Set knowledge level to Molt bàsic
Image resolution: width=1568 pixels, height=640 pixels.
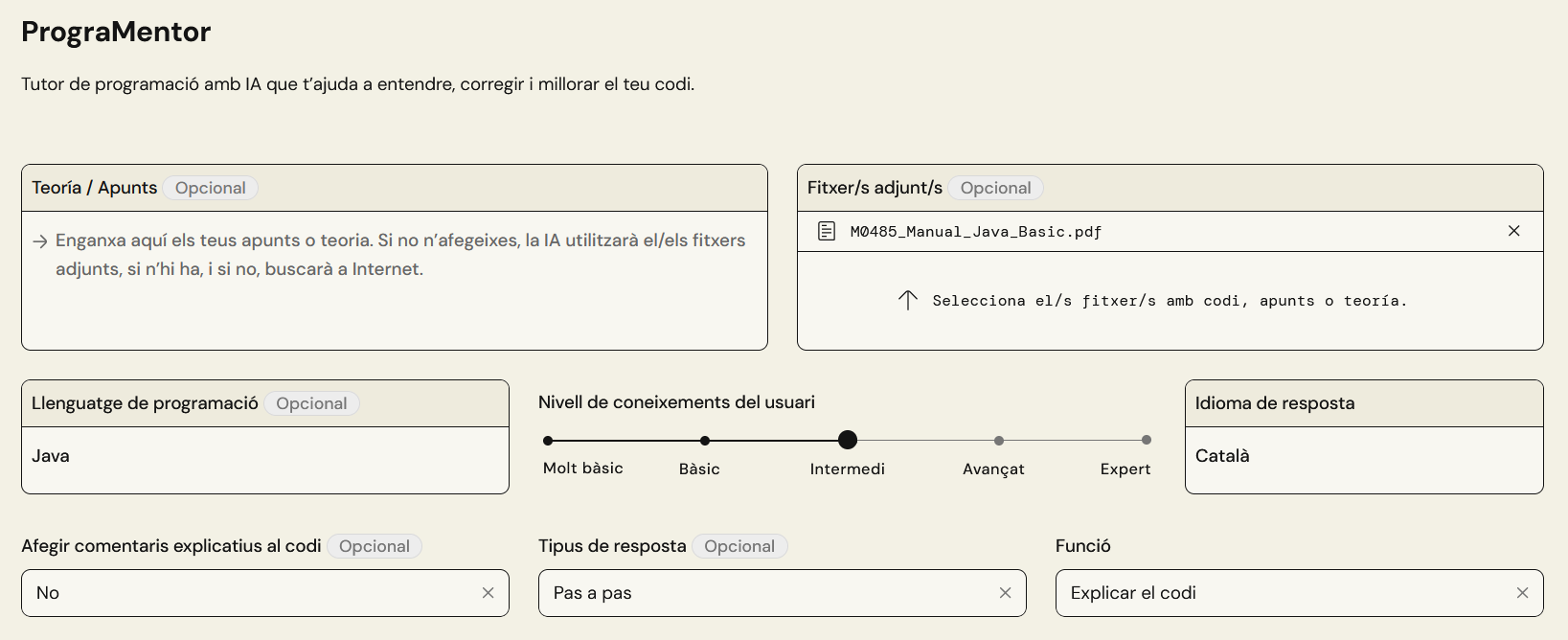548,441
